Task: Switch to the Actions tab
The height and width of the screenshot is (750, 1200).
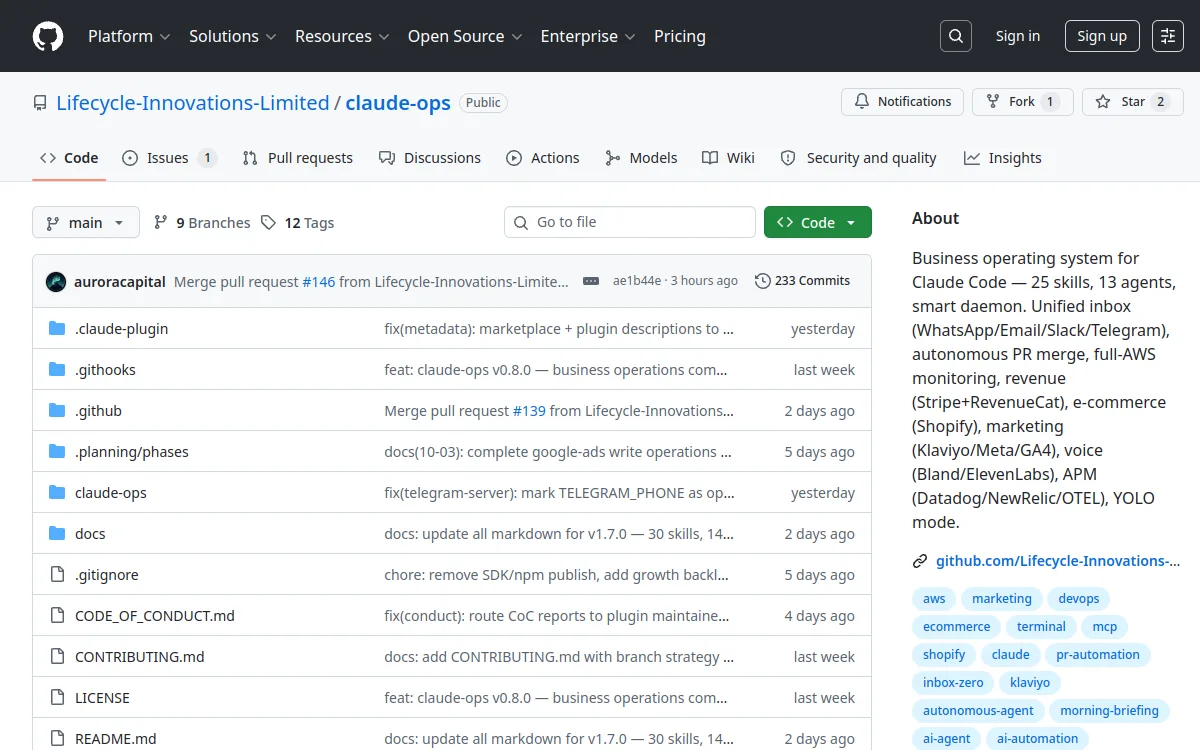Action: 543,158
